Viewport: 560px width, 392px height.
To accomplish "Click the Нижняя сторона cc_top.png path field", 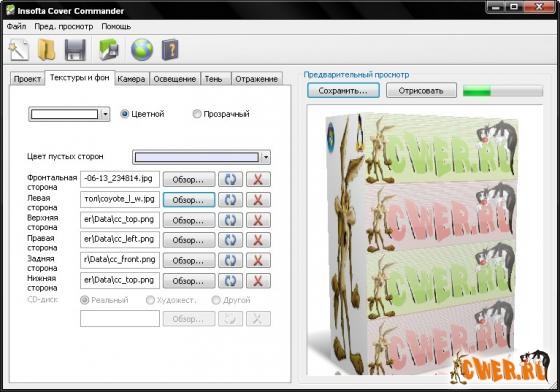I will pyautogui.click(x=120, y=281).
